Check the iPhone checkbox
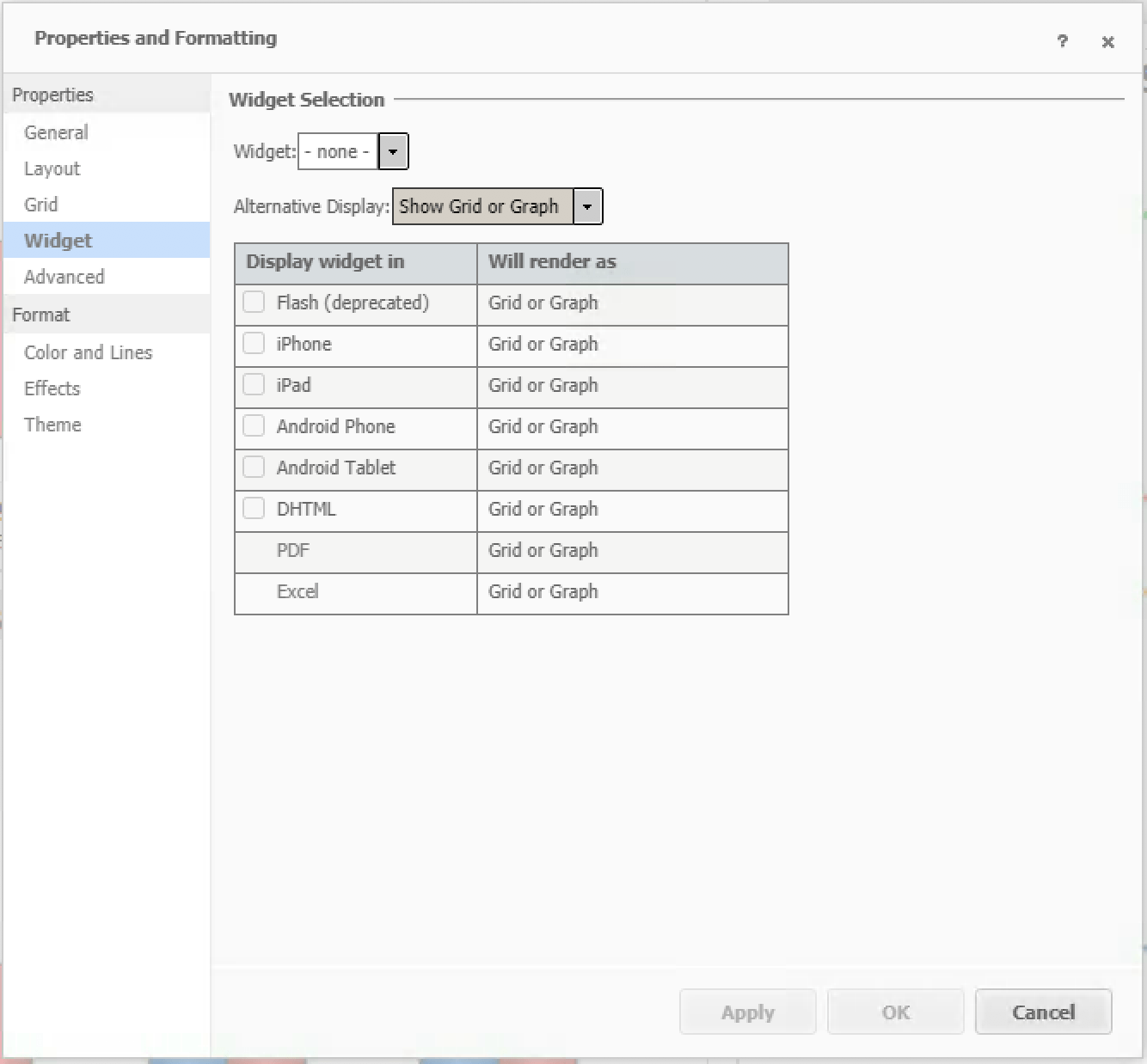The height and width of the screenshot is (1064, 1147). coord(254,344)
